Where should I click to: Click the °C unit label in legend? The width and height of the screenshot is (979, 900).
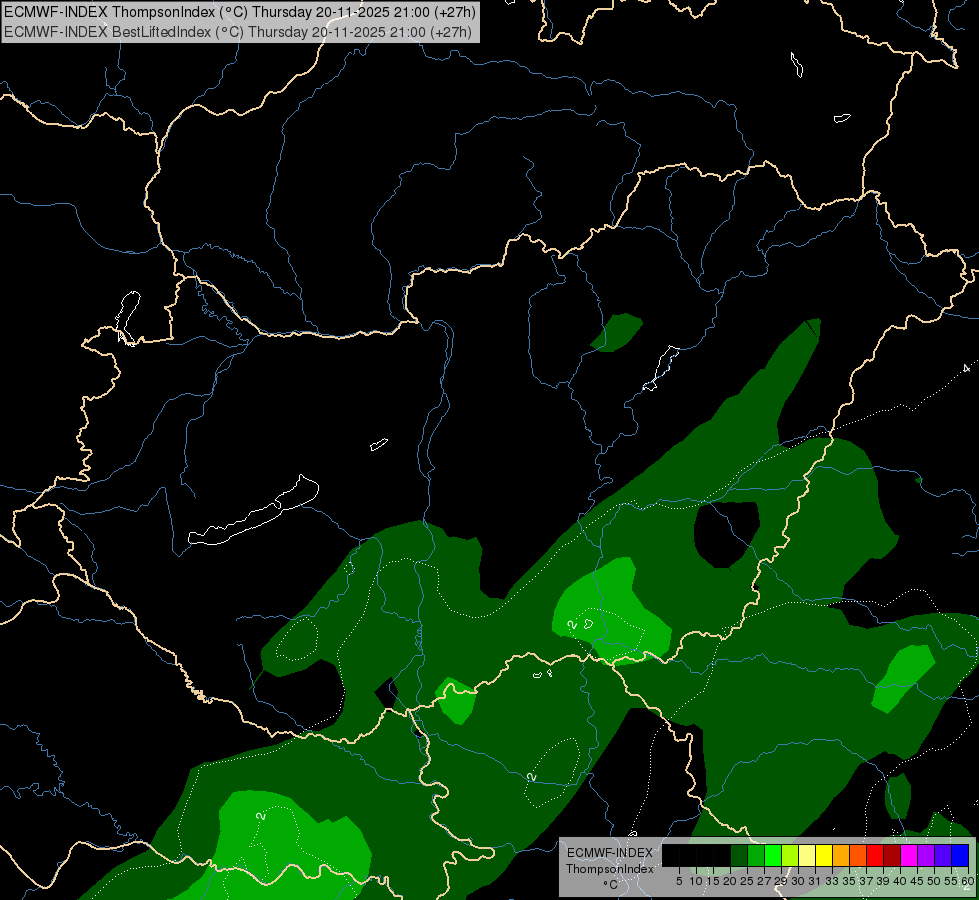click(611, 885)
